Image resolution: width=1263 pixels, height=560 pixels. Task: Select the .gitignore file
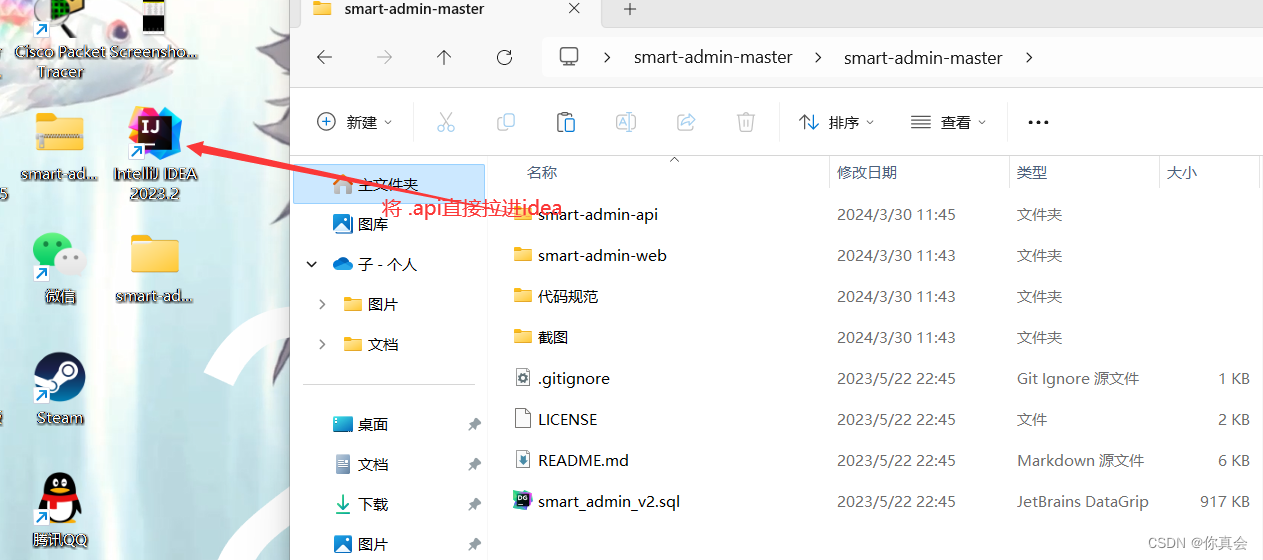tap(573, 378)
